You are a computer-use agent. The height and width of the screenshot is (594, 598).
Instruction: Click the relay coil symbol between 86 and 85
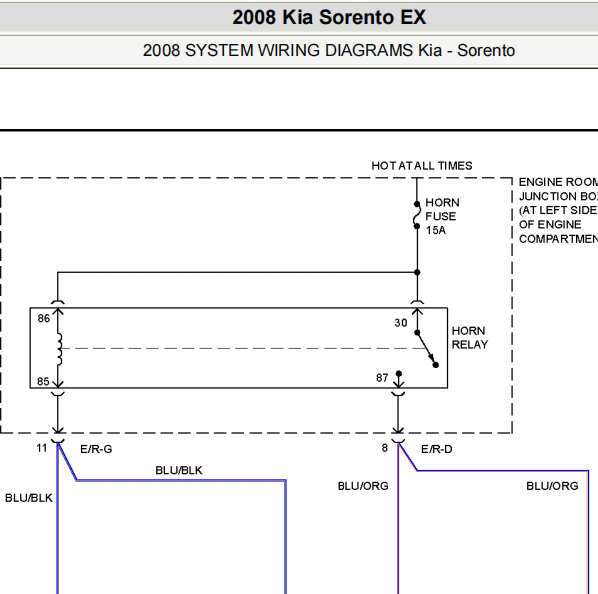59,349
